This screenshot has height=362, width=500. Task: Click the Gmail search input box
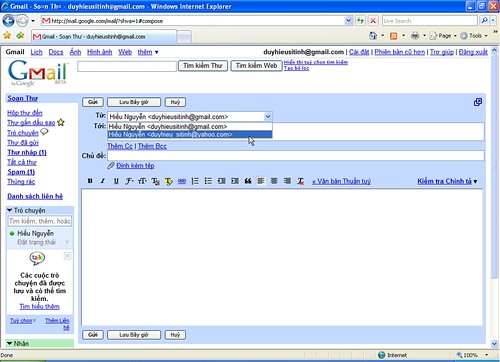pyautogui.click(x=127, y=66)
